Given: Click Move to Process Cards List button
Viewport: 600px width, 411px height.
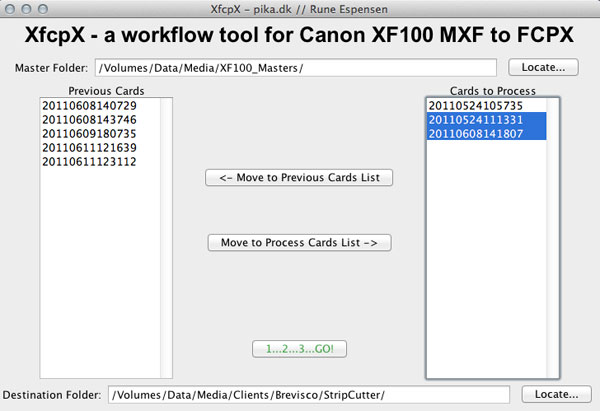Looking at the screenshot, I should tap(299, 243).
